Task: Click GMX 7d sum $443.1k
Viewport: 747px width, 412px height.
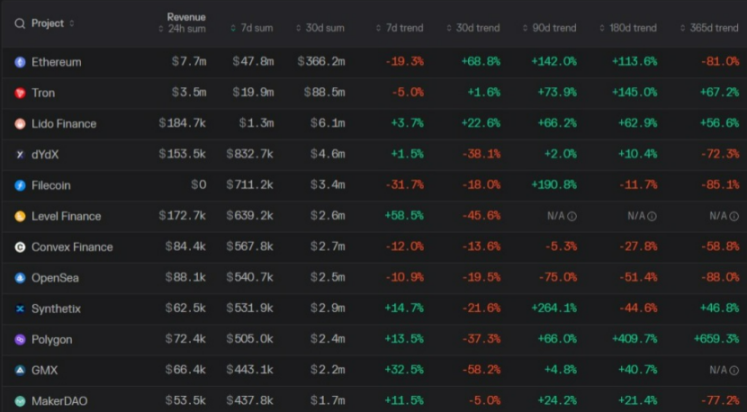Action: click(250, 370)
